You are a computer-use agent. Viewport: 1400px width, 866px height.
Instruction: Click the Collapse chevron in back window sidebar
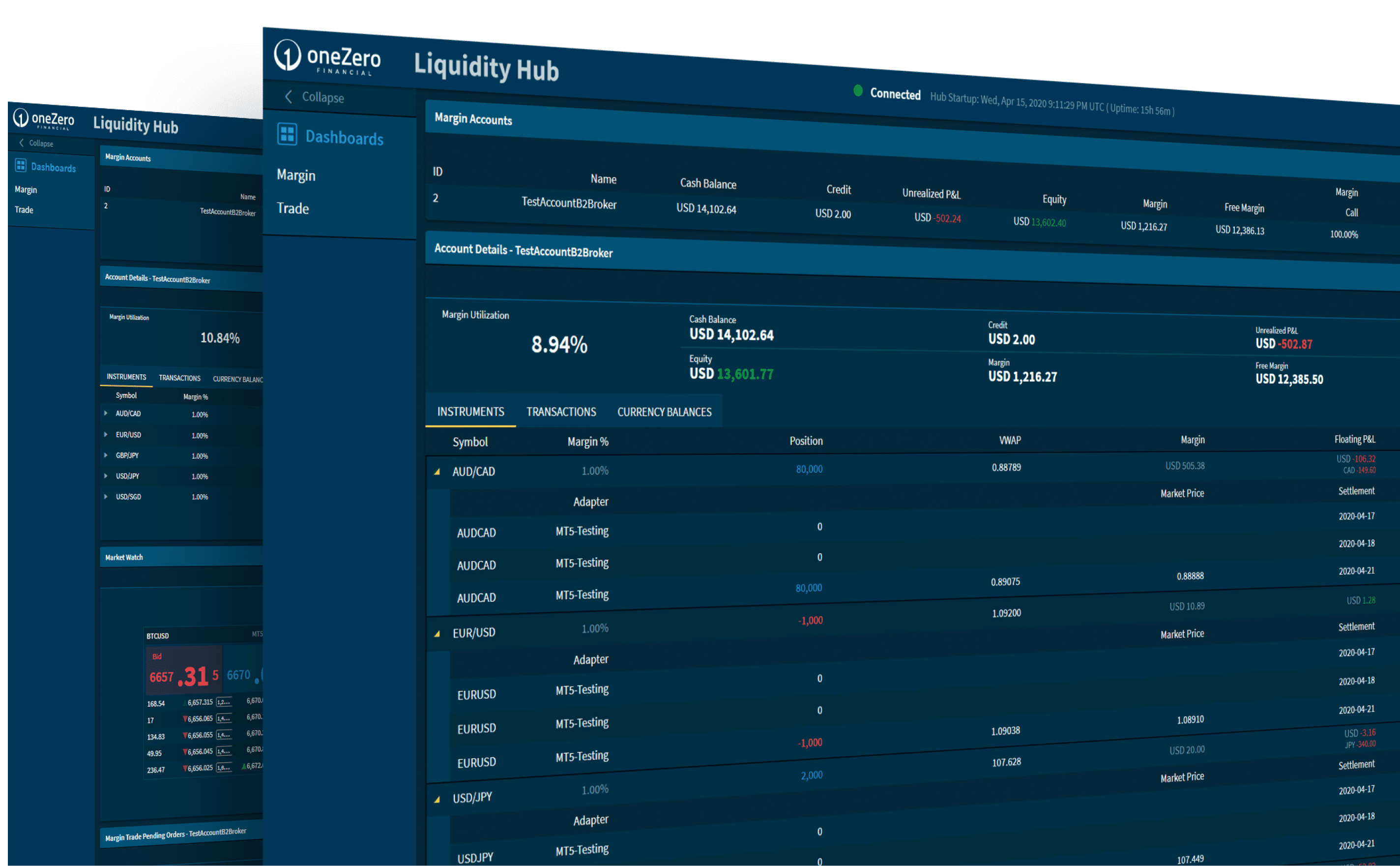pos(22,142)
